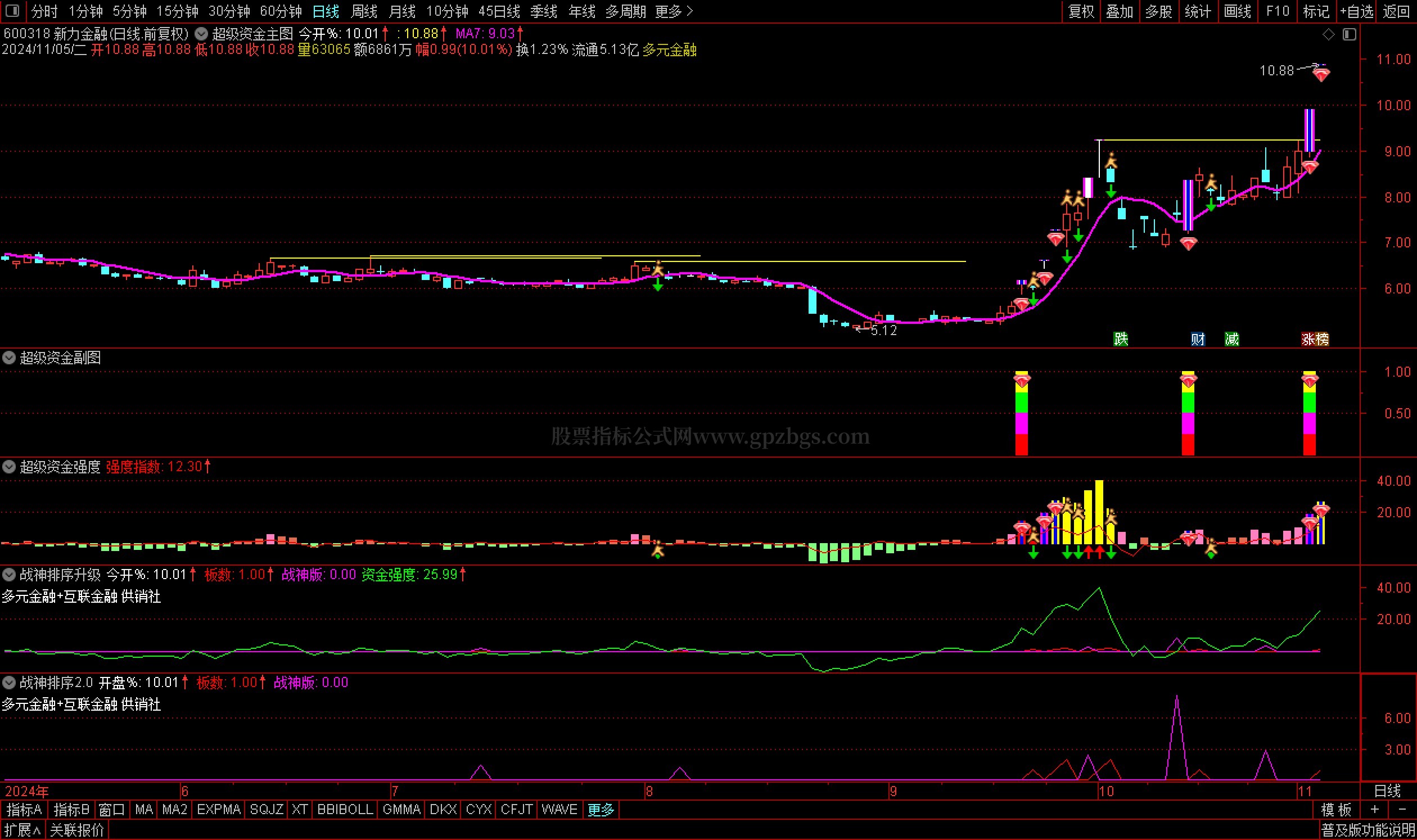The height and width of the screenshot is (840, 1417).
Task: Click the 多股 multi-stock button
Action: [x=1159, y=11]
